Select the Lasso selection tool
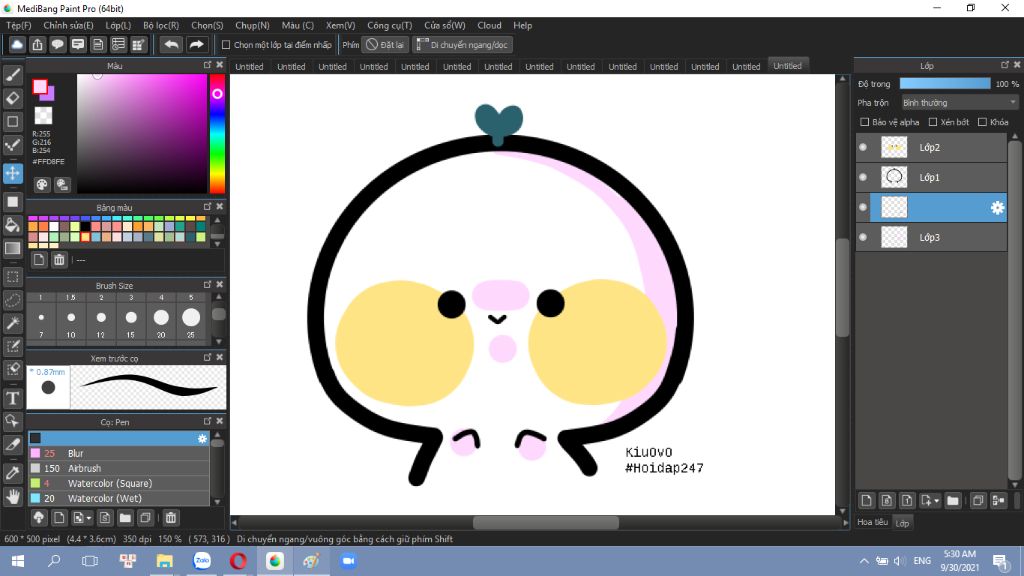The height and width of the screenshot is (576, 1024). tap(12, 300)
